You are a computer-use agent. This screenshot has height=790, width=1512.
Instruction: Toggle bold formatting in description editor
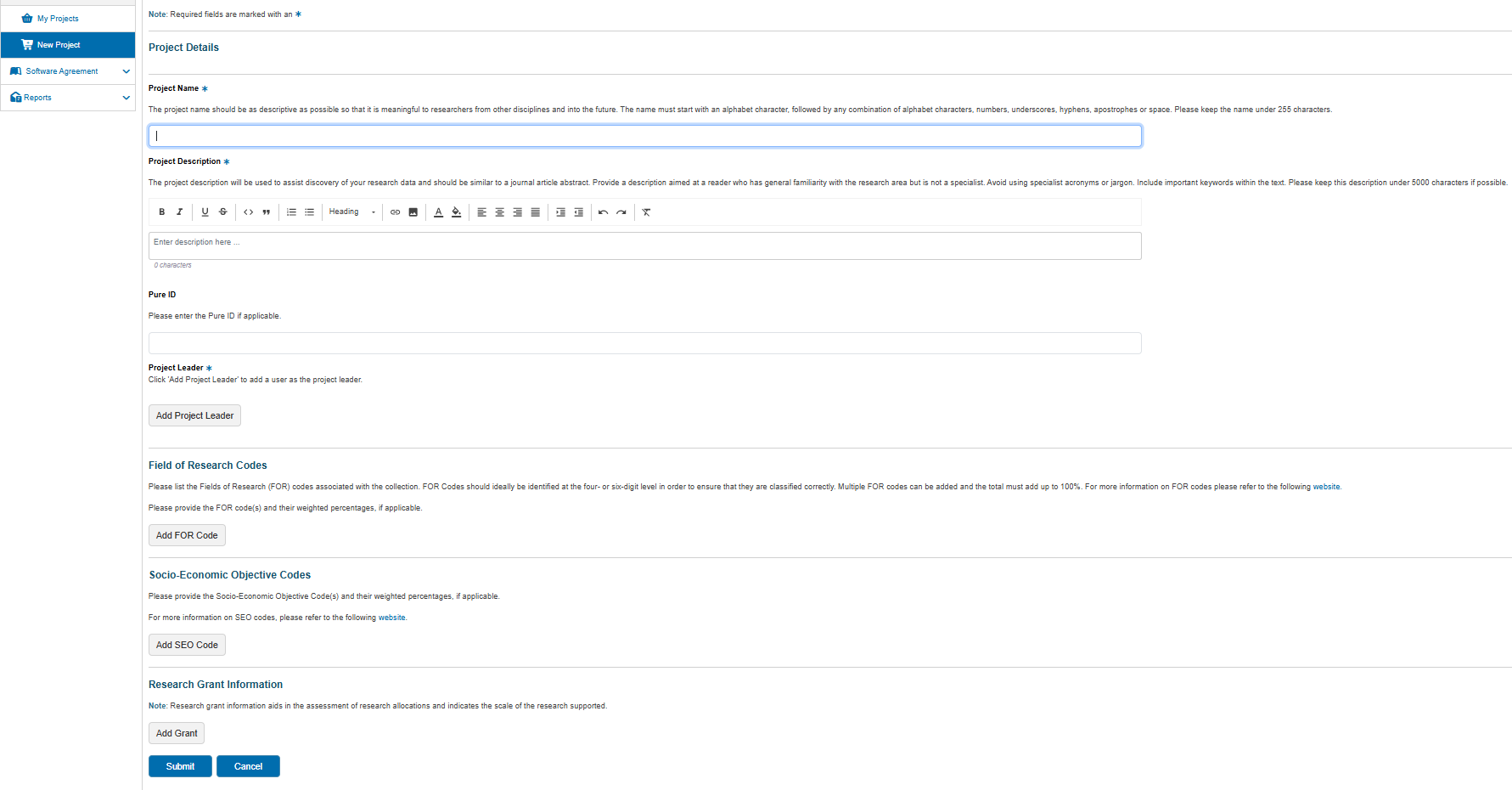click(x=162, y=212)
